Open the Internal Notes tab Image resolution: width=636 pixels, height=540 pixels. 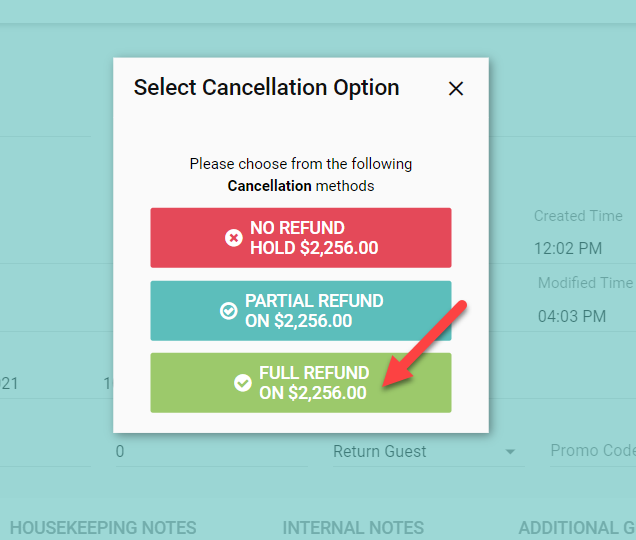point(353,528)
